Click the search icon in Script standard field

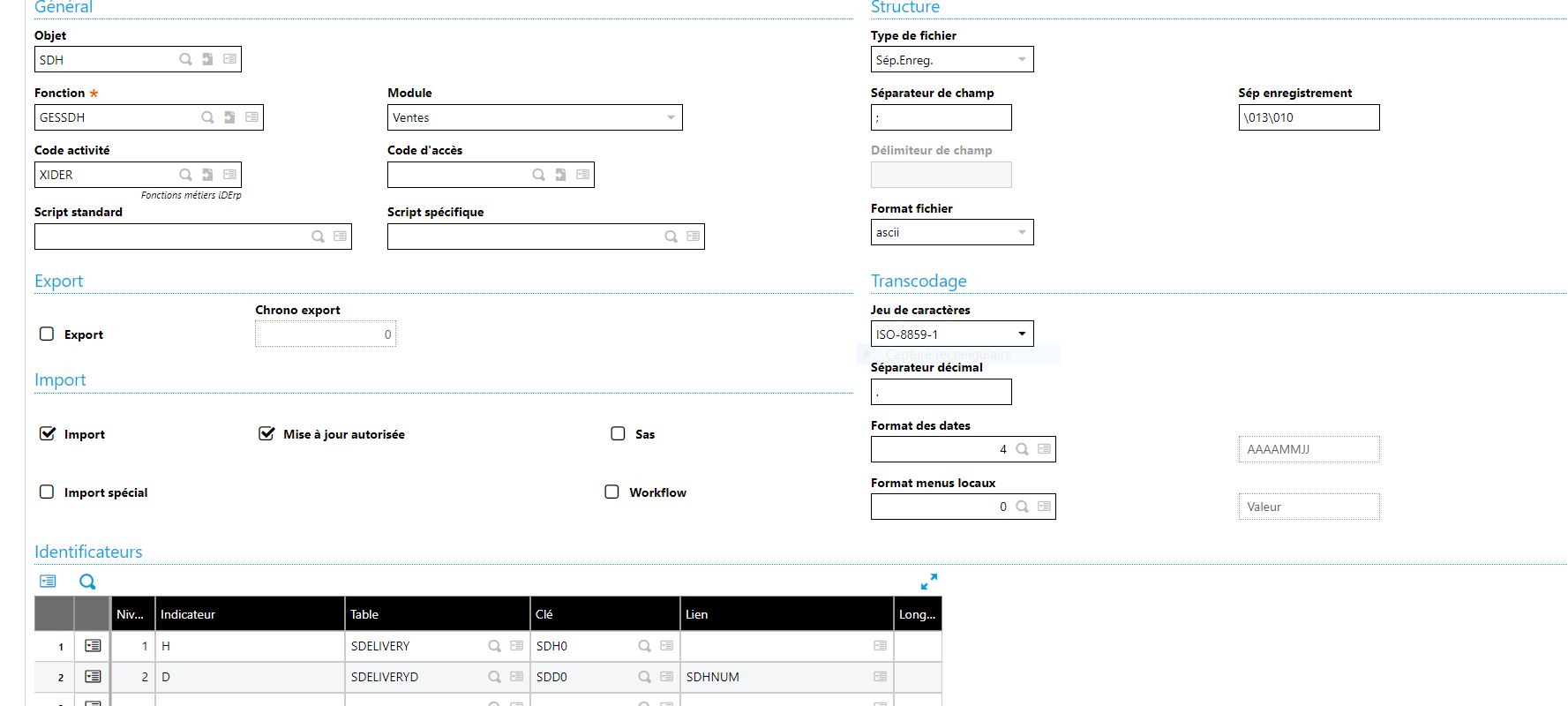[x=318, y=237]
